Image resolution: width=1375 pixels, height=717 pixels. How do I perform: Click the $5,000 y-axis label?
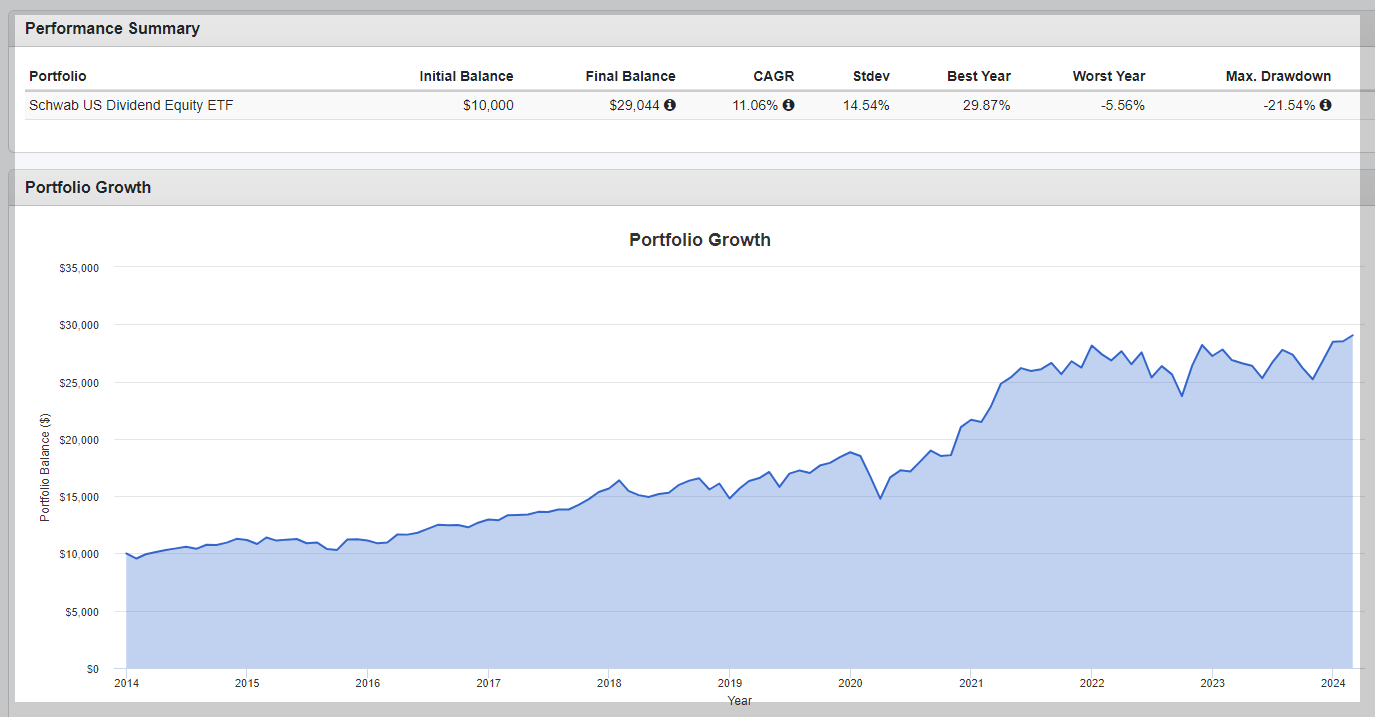click(x=81, y=612)
